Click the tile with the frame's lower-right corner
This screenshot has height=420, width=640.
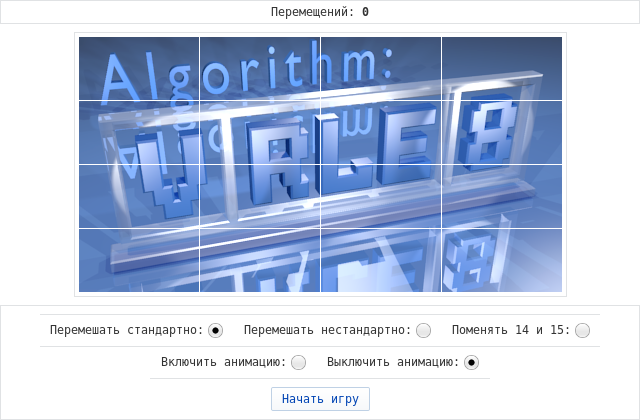tap(502, 196)
